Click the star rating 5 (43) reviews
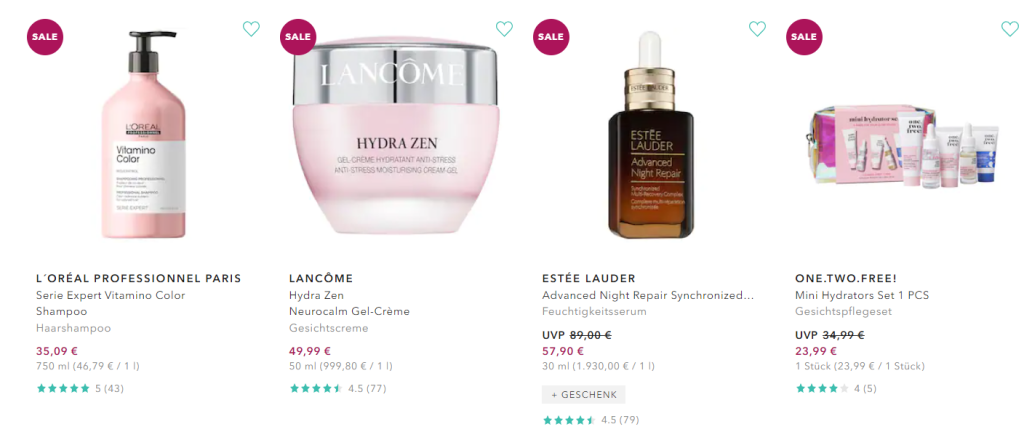 (80, 388)
